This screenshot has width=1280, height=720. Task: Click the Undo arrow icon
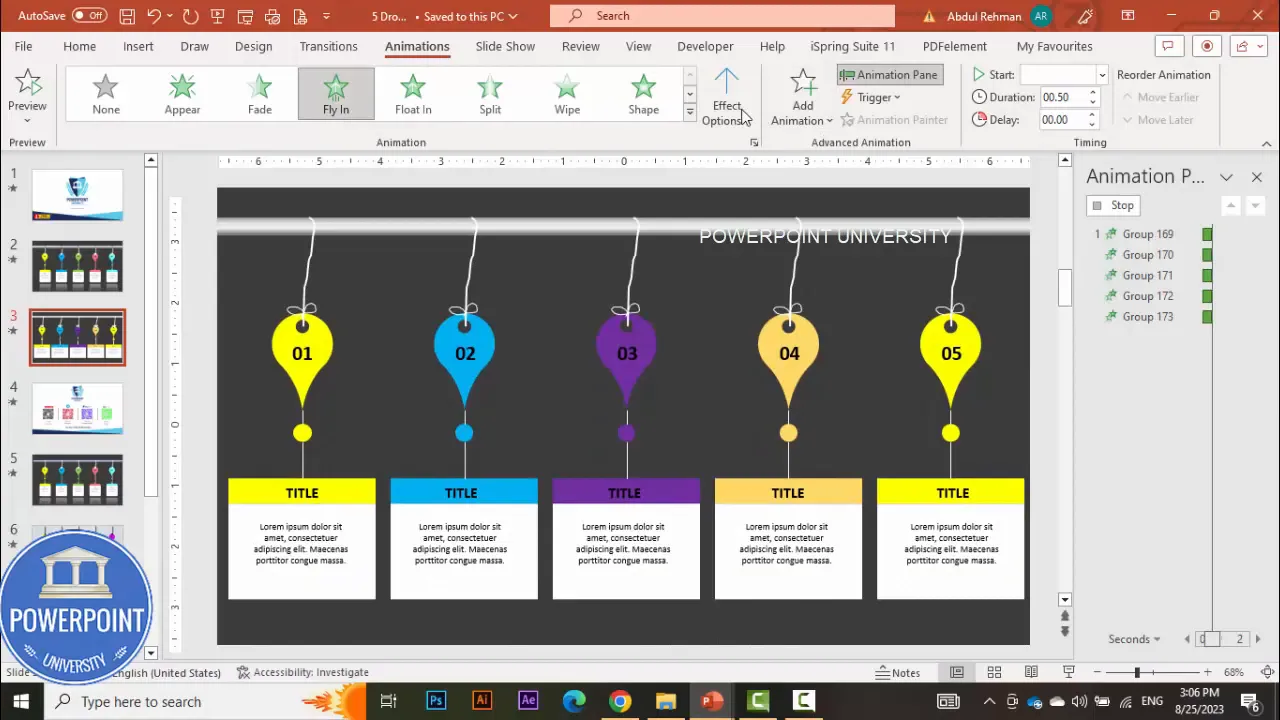pos(154,16)
